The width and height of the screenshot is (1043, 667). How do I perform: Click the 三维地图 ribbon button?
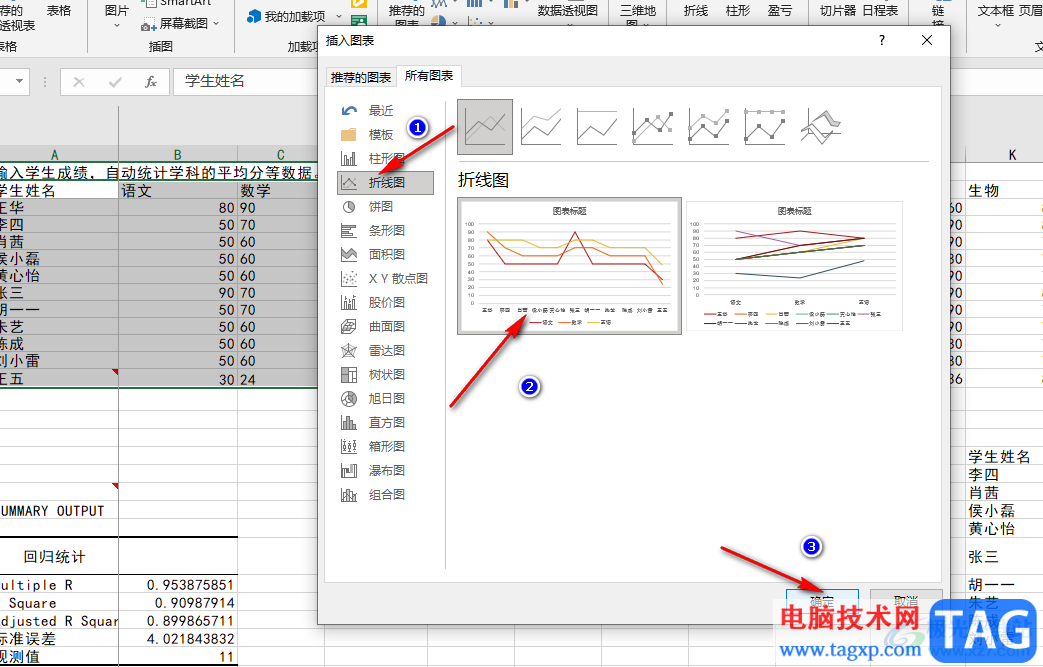point(638,15)
